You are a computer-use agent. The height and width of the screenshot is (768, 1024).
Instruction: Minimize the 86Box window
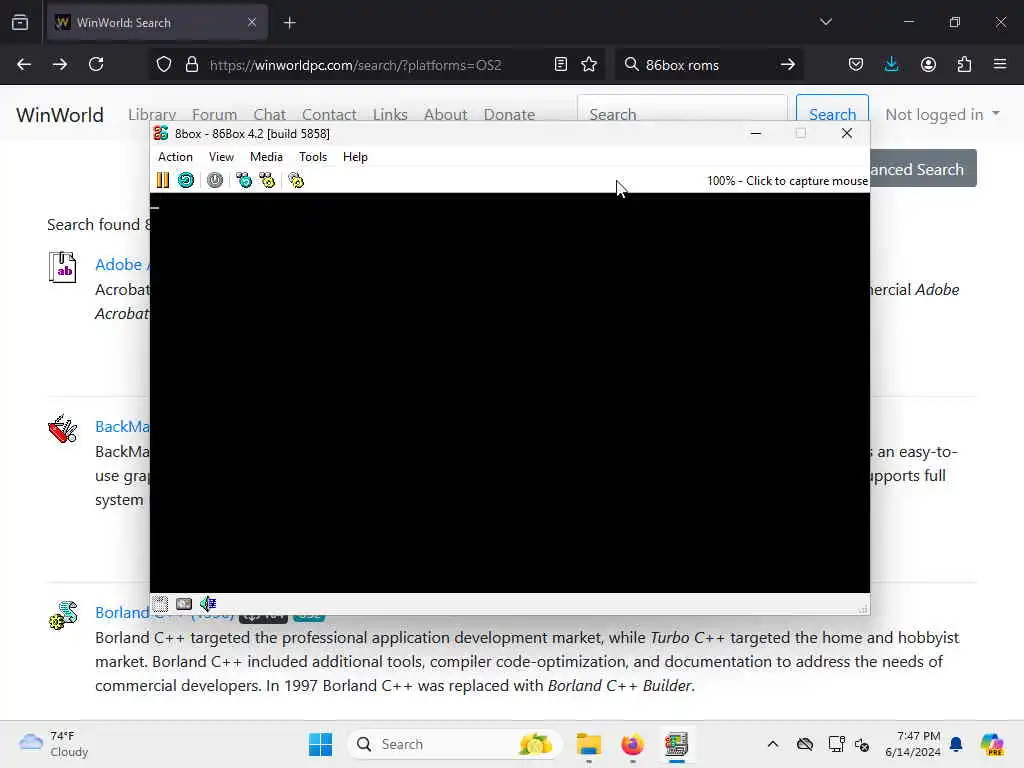[756, 133]
